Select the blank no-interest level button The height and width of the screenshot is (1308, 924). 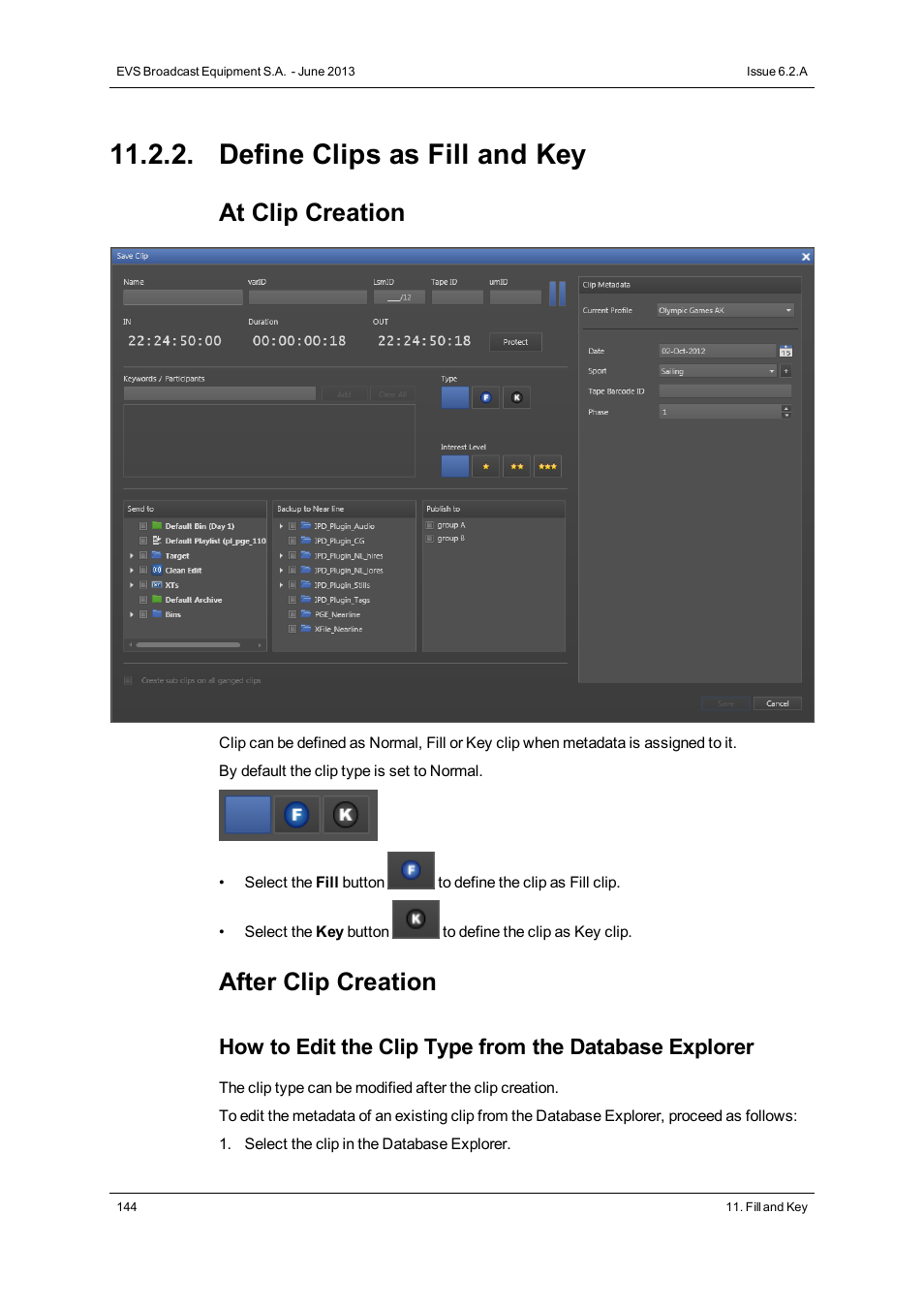(x=454, y=466)
